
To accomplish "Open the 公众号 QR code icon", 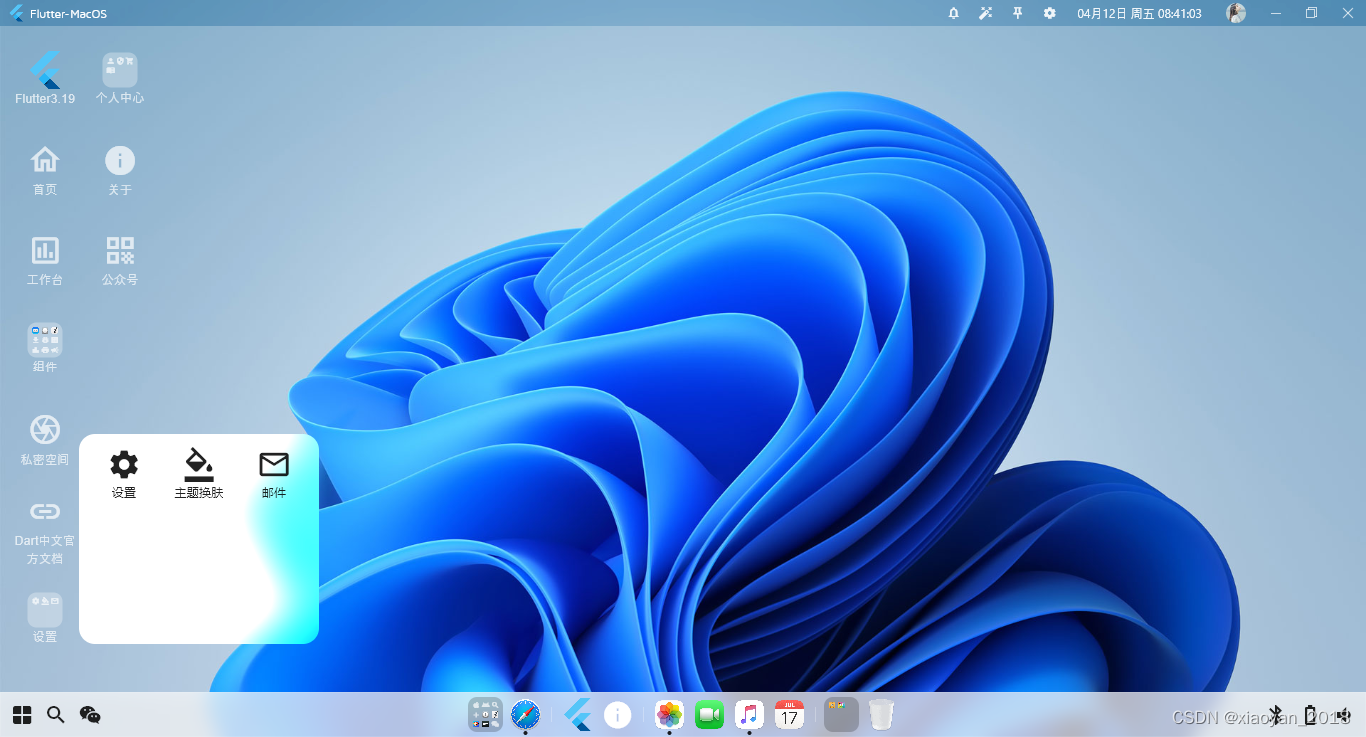I will [x=120, y=259].
